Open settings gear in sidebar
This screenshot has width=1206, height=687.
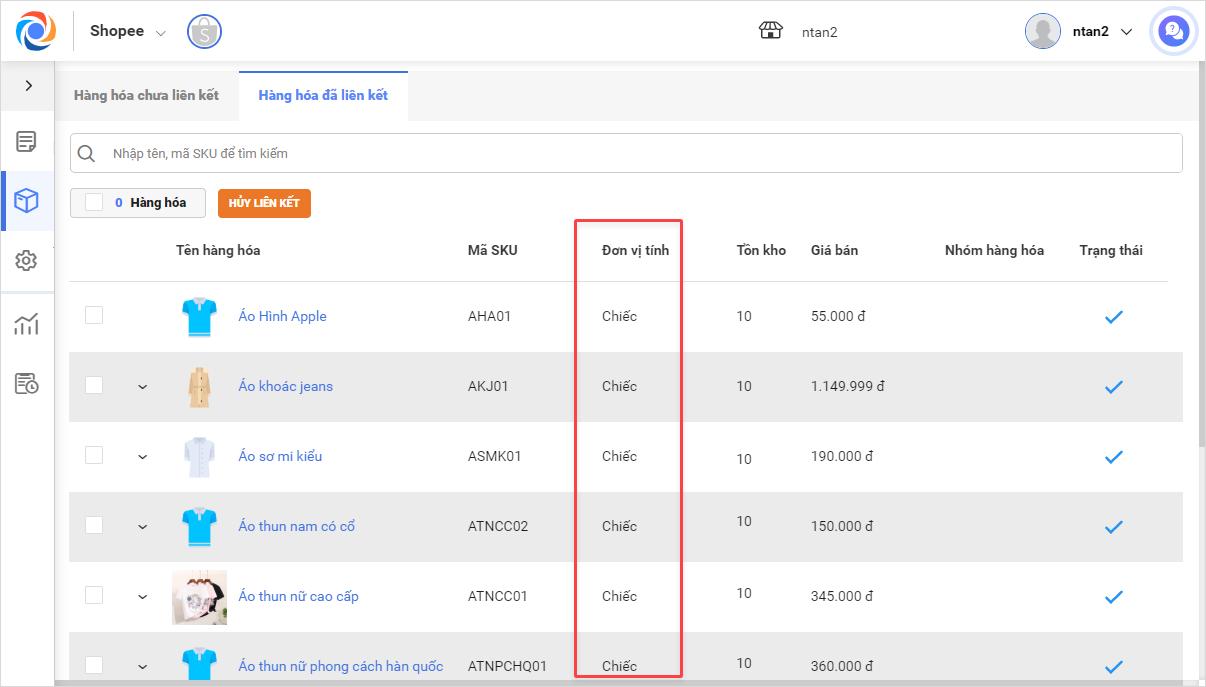click(27, 261)
